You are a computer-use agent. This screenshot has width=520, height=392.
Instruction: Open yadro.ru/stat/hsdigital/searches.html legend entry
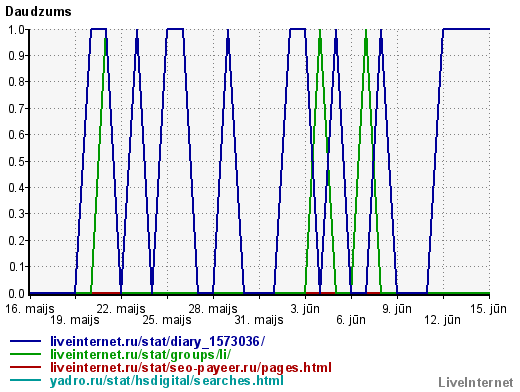pos(167,380)
